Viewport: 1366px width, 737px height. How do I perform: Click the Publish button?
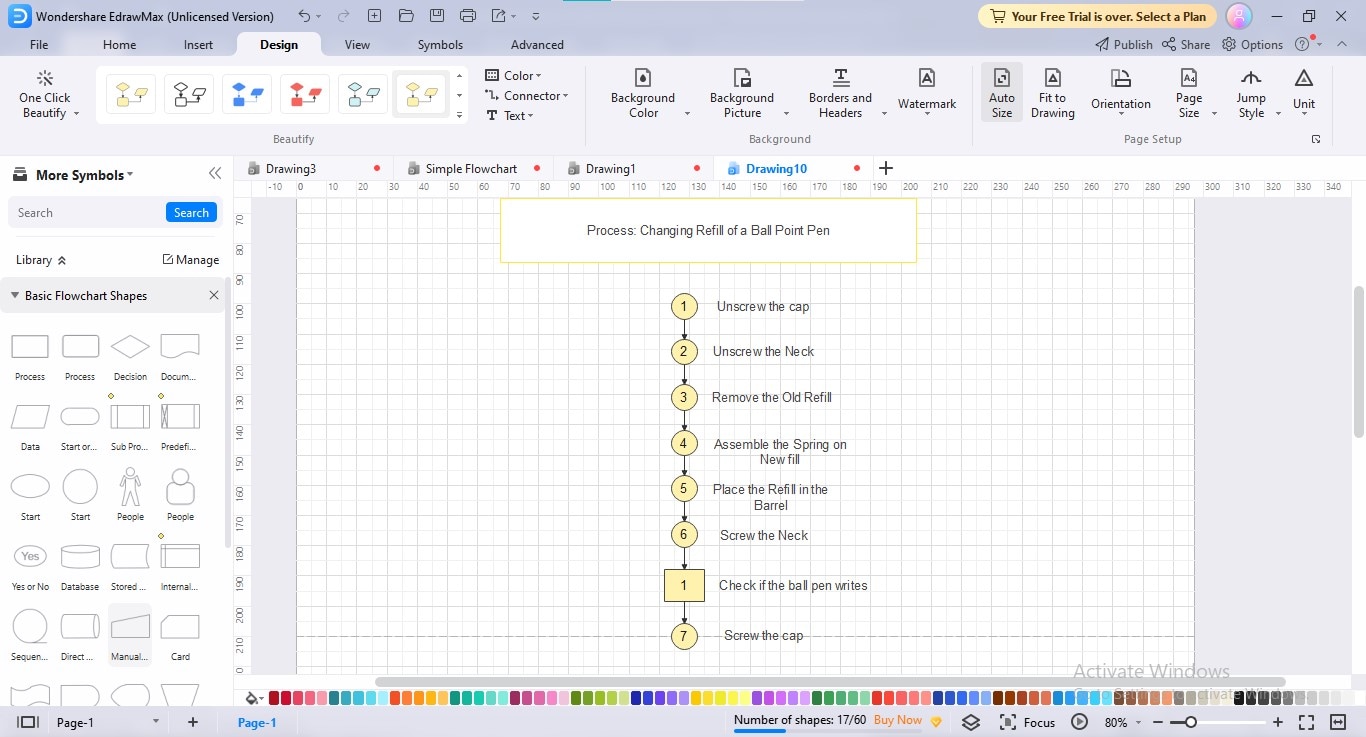pos(1124,44)
